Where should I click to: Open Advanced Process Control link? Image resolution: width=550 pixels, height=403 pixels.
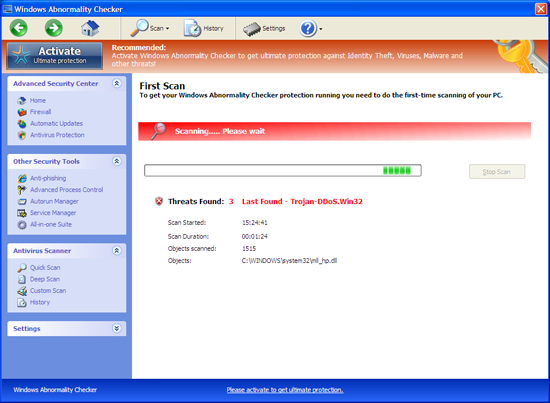coord(67,190)
